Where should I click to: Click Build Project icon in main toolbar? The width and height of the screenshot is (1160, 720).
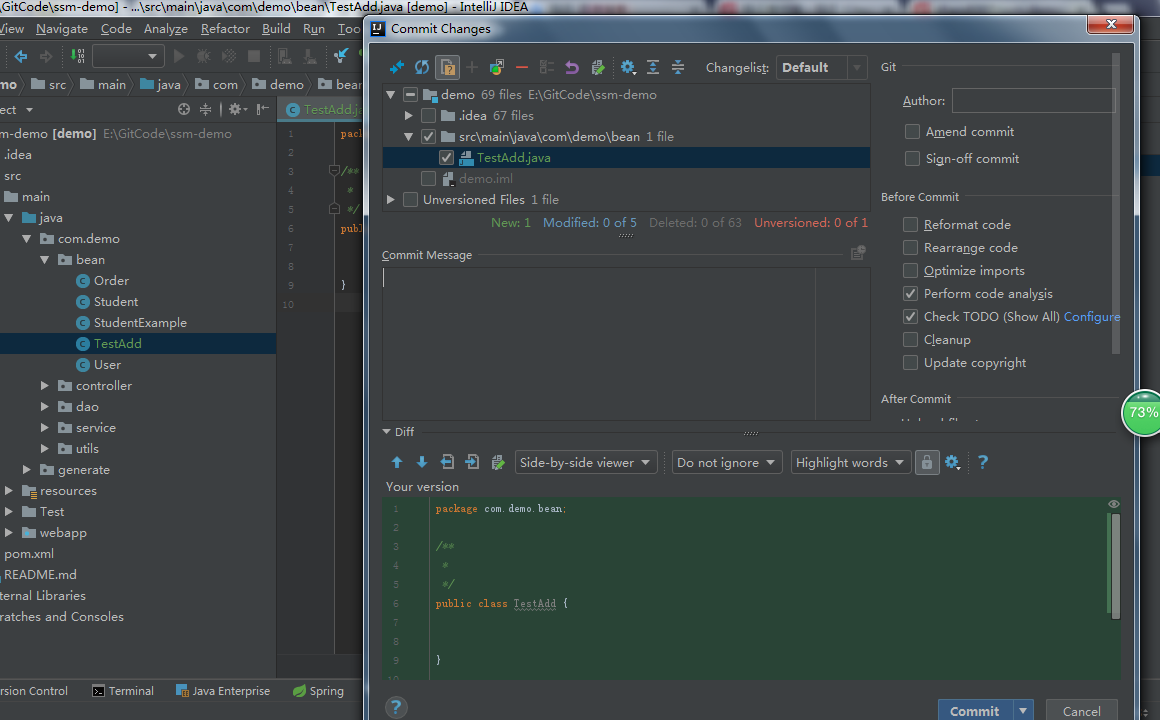77,56
